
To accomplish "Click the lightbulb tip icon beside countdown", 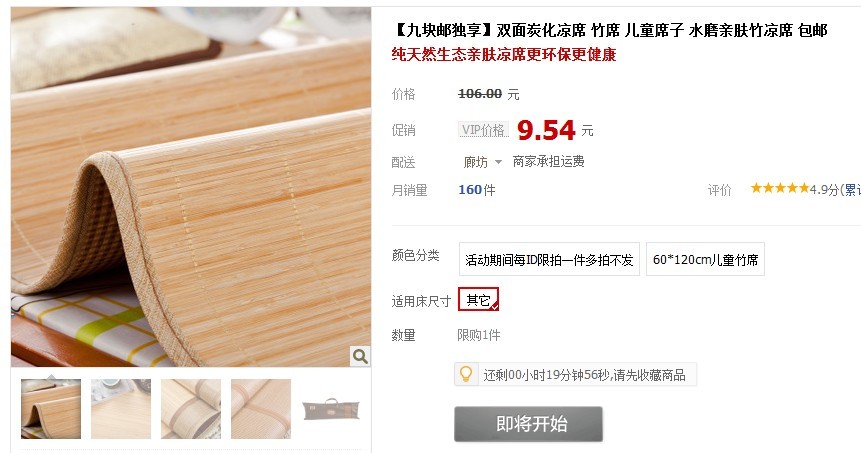I will click(466, 374).
